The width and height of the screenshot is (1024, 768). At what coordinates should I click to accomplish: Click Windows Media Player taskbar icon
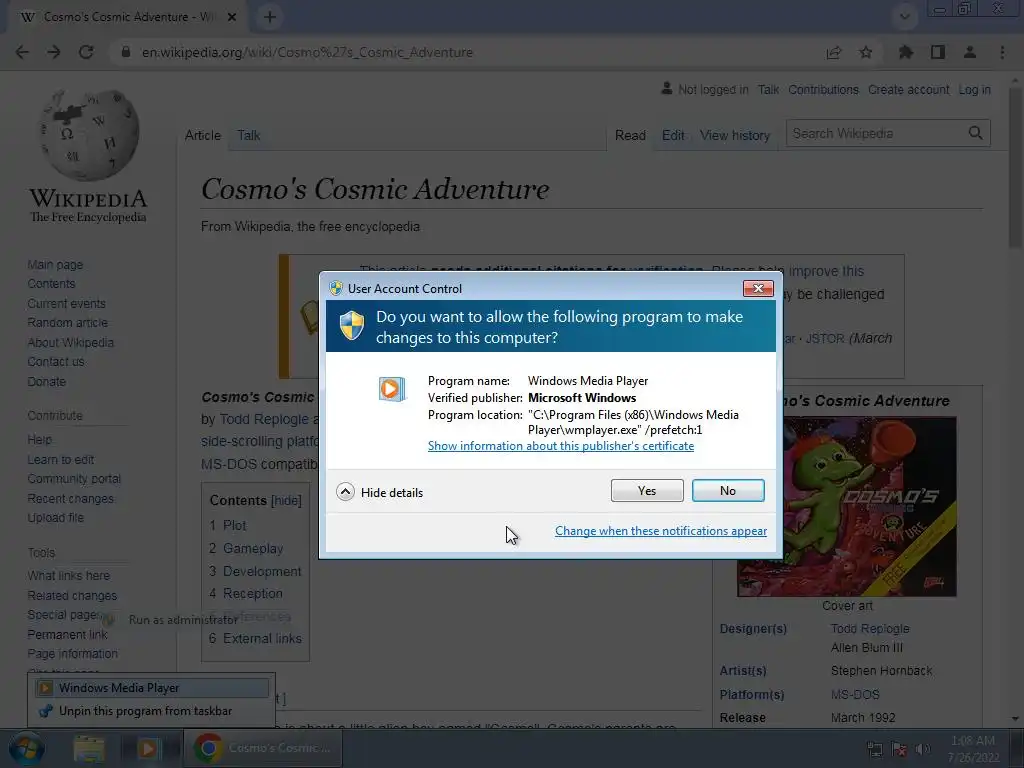148,748
